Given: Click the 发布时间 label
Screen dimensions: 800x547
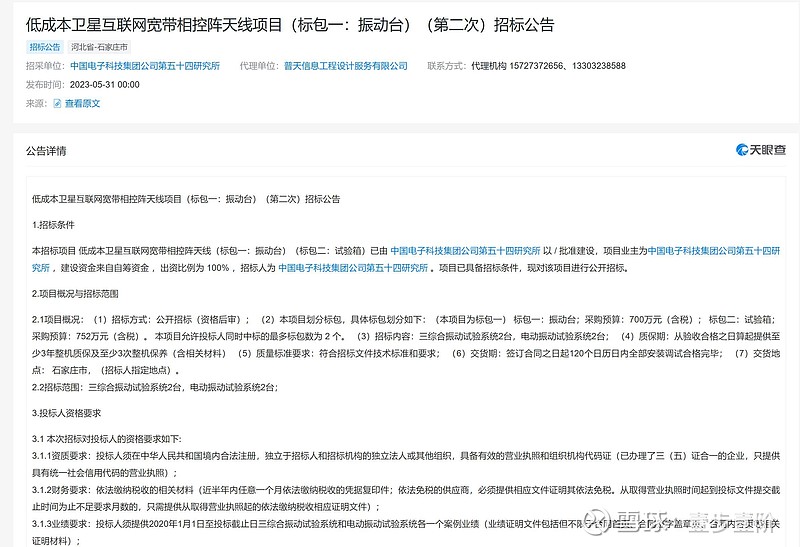Looking at the screenshot, I should point(45,85).
